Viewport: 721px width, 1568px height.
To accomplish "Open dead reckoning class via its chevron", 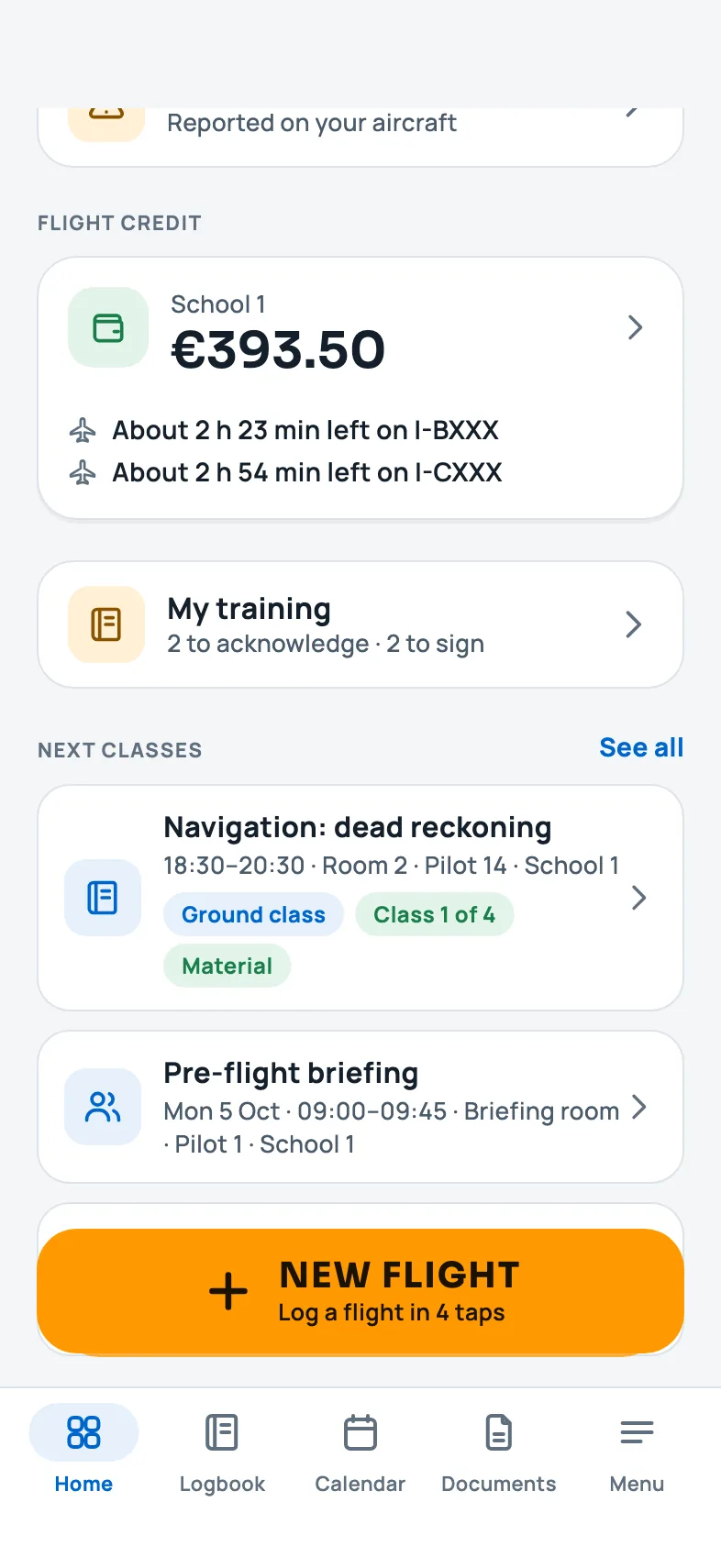I will pyautogui.click(x=639, y=898).
